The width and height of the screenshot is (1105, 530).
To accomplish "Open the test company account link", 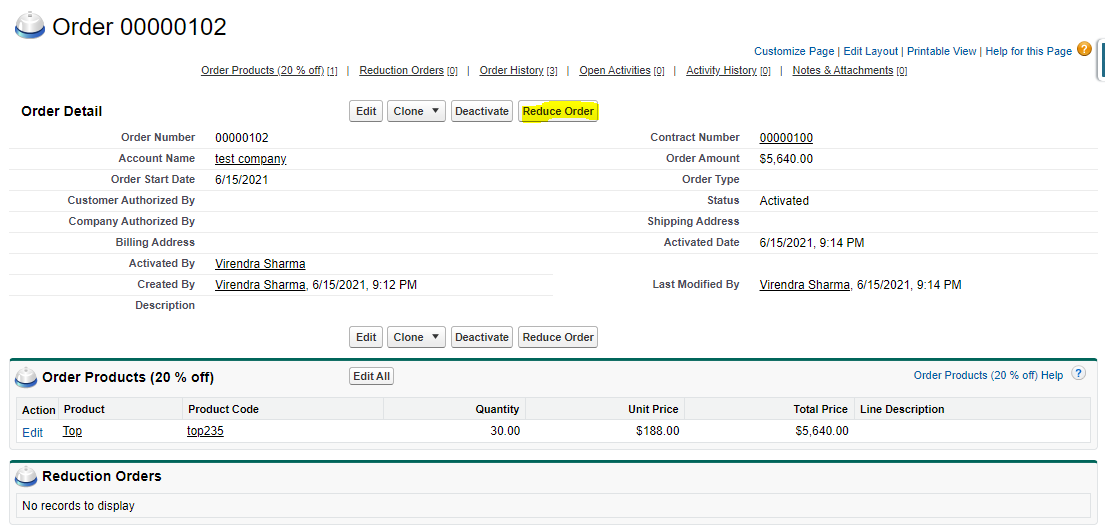I will pos(251,159).
